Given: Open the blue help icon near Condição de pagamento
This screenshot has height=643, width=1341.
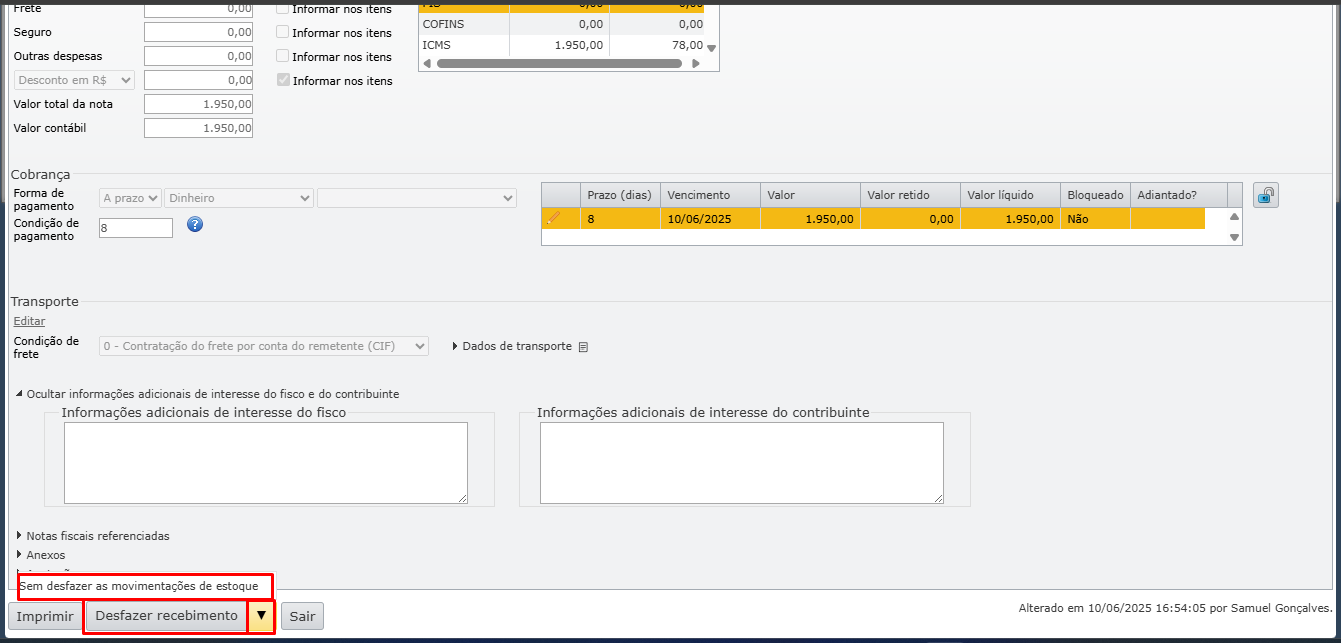Looking at the screenshot, I should coord(195,224).
